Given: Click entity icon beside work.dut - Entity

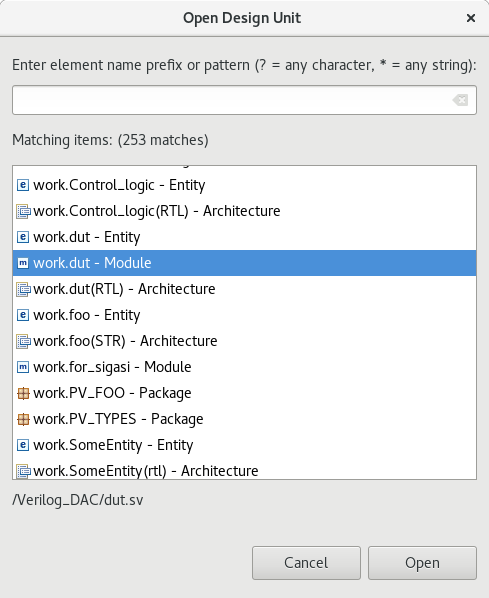Looking at the screenshot, I should [23, 237].
